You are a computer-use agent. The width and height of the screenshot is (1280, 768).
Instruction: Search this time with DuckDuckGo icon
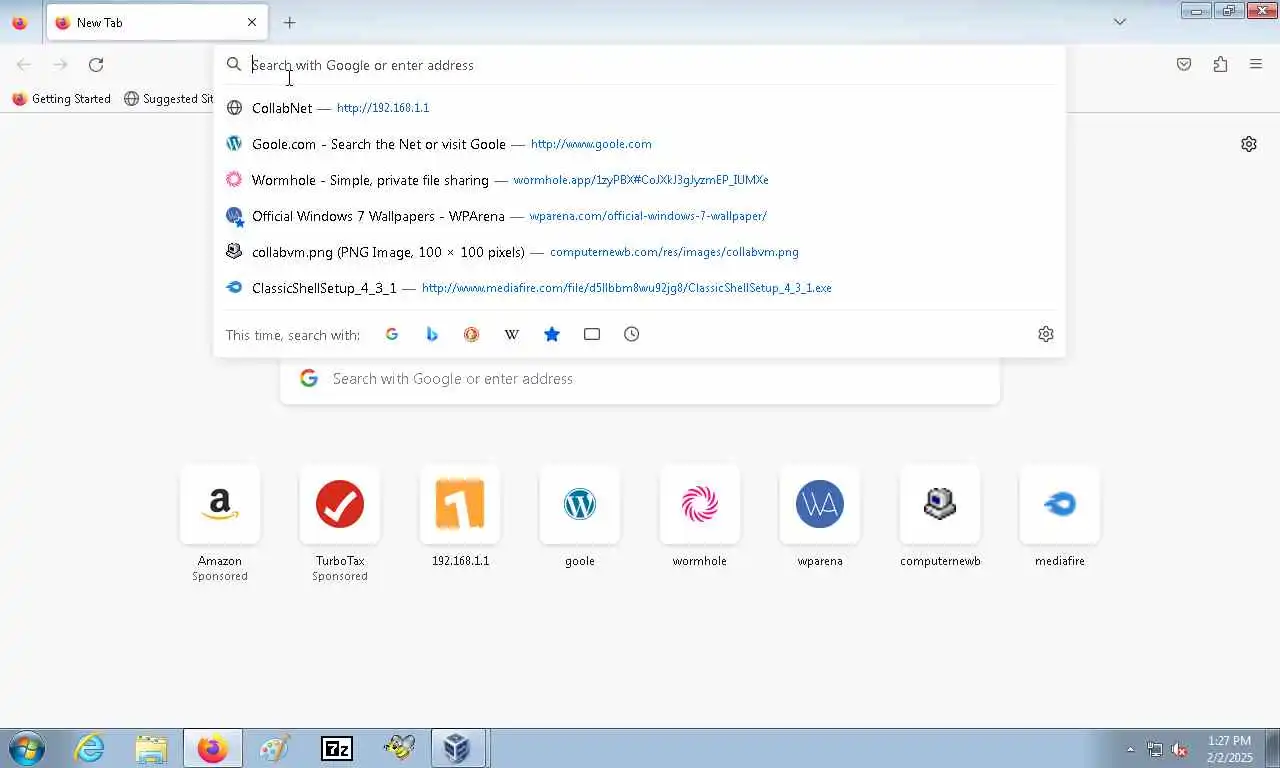coord(471,334)
